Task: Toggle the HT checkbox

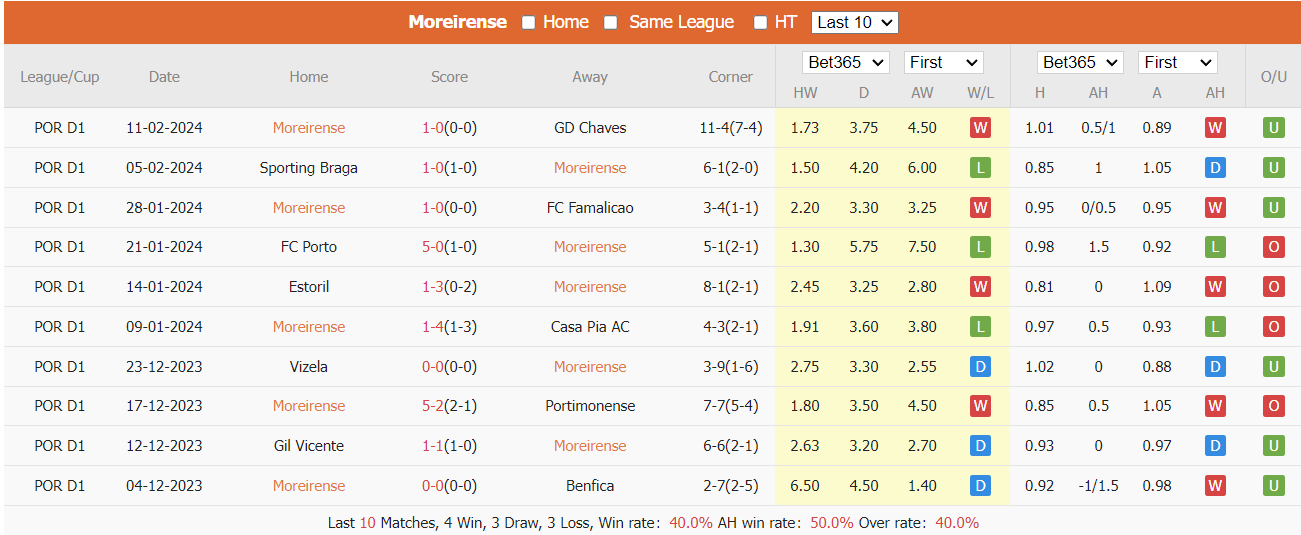Action: pyautogui.click(x=760, y=22)
